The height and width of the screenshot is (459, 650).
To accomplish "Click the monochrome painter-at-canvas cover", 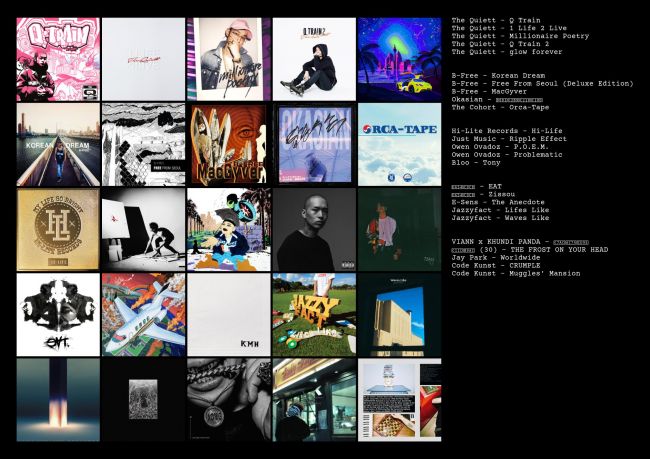I will [143, 230].
